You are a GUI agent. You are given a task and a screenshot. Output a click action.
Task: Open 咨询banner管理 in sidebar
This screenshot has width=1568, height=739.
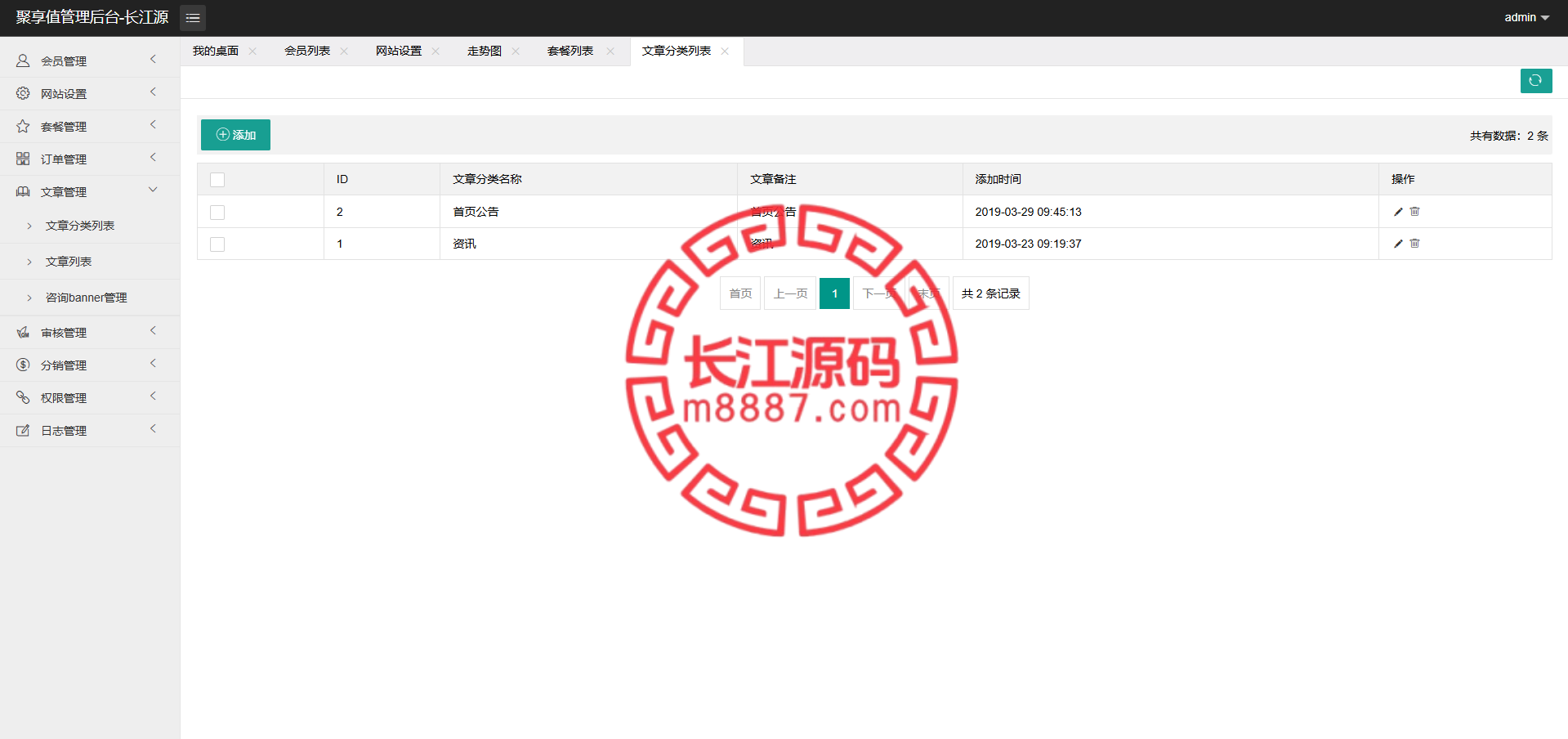87,298
